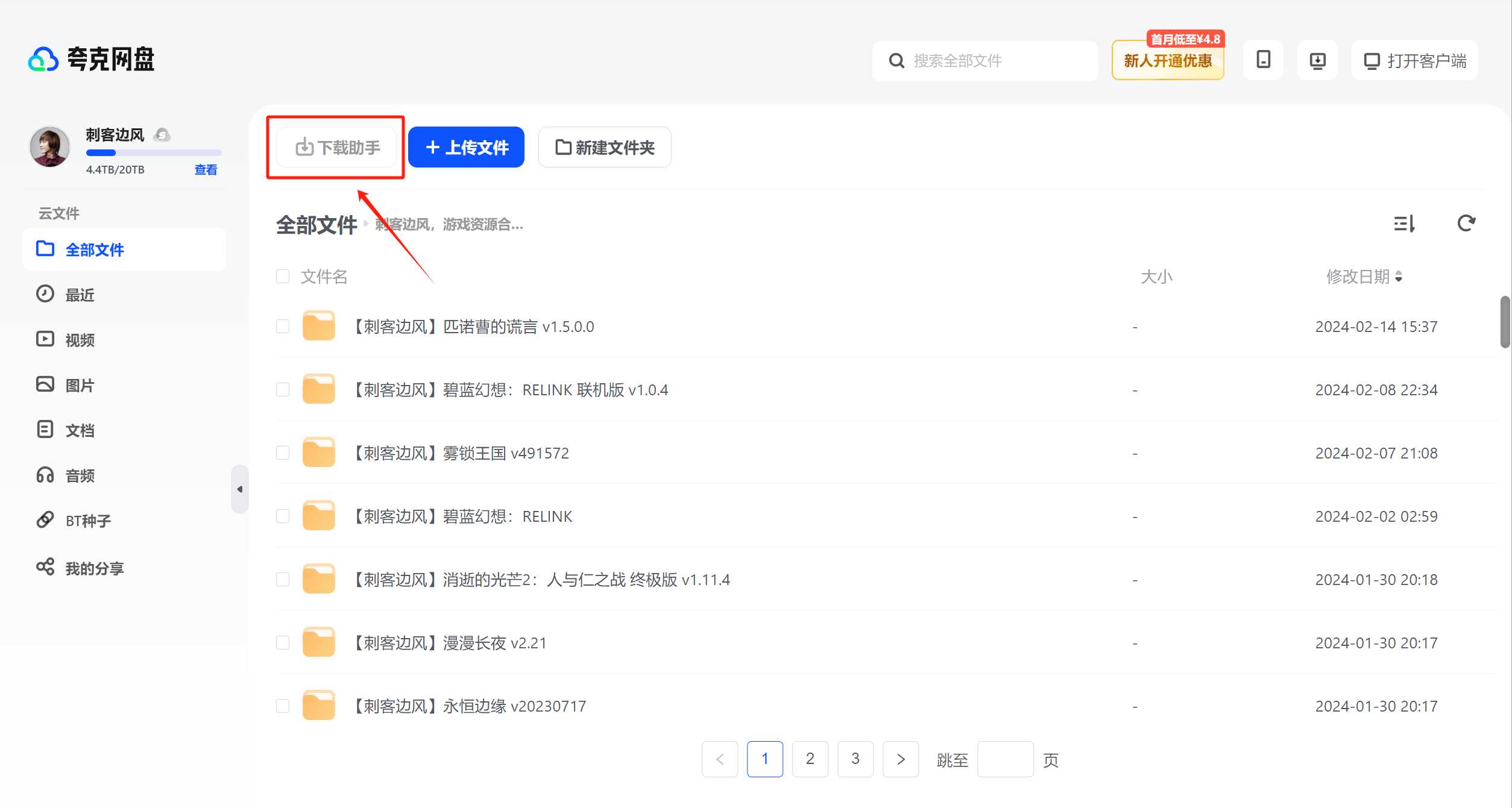
Task: Sort by 修改日期 column header
Action: pyautogui.click(x=1364, y=277)
